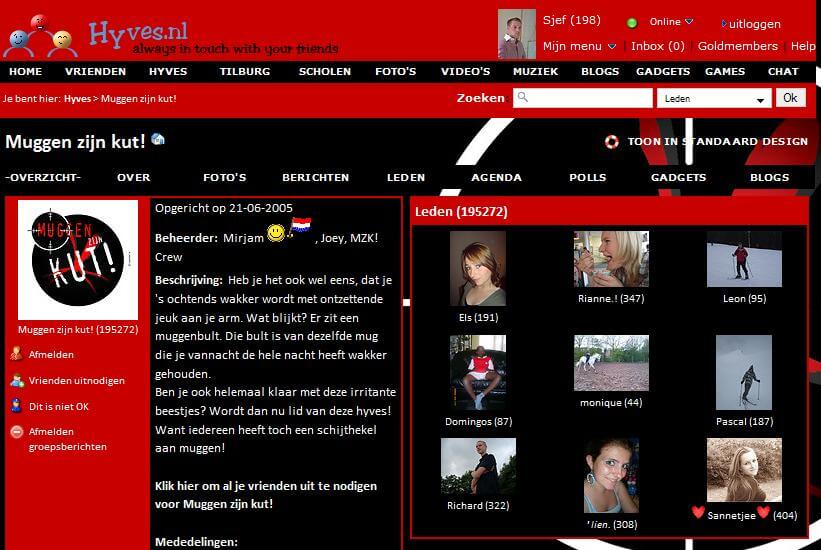Viewport: 821px width, 550px height.
Task: Open the Help link
Action: 803,46
